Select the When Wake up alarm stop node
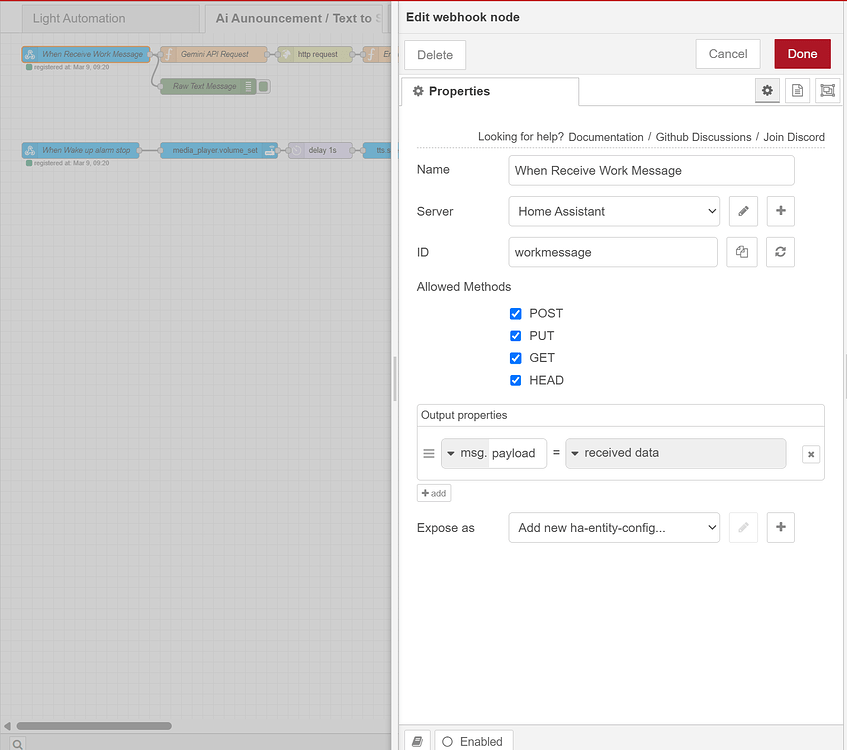 (x=80, y=150)
